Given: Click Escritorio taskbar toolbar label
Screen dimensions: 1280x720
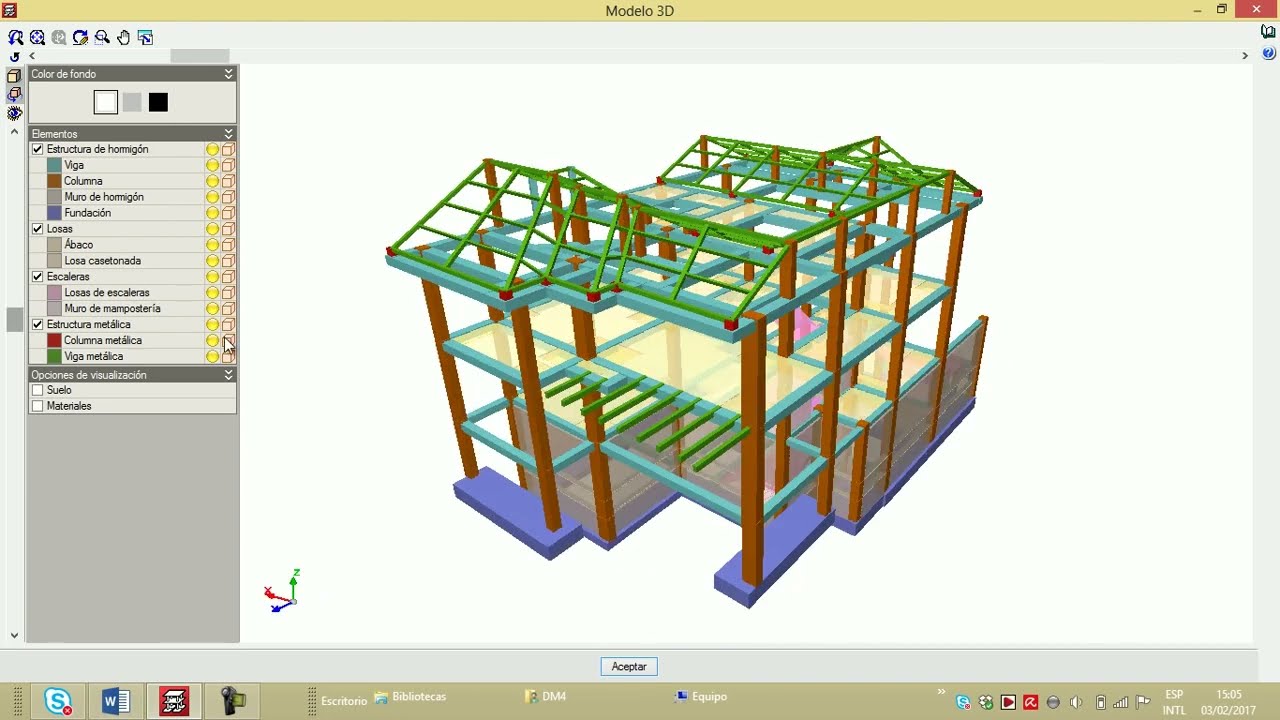Looking at the screenshot, I should click(x=344, y=701).
